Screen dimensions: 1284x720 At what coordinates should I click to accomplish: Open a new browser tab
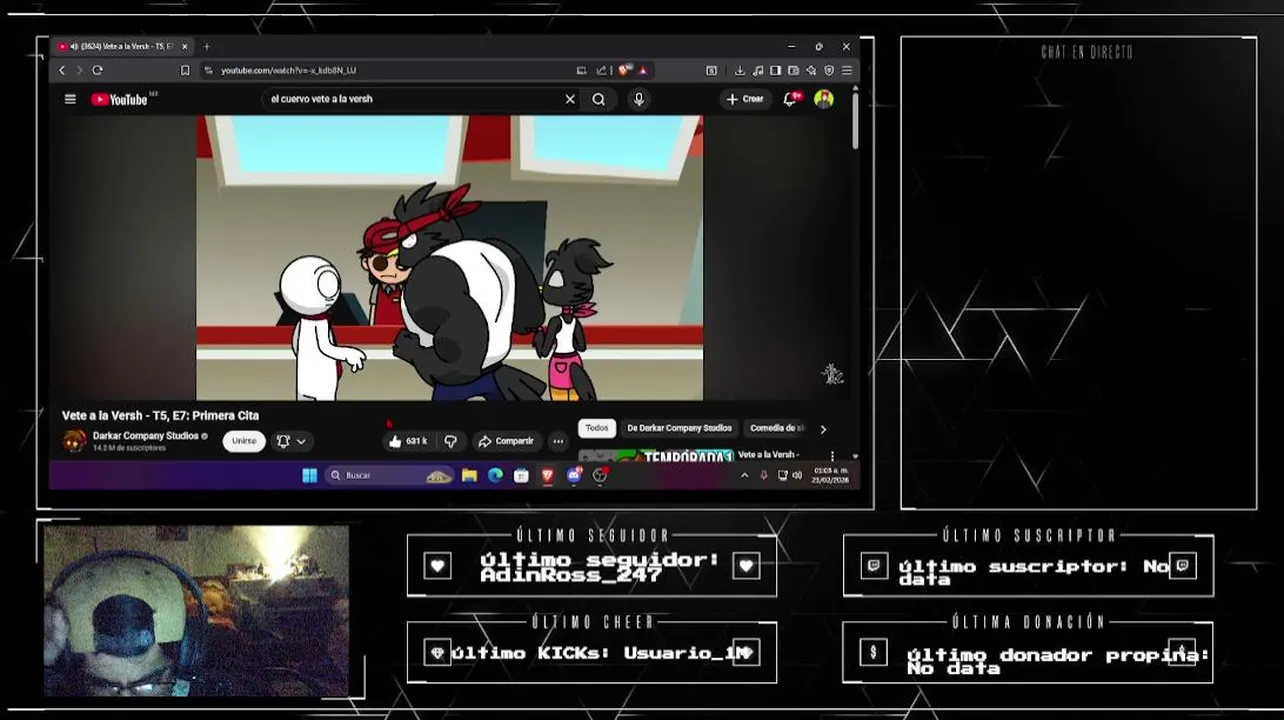coord(207,46)
